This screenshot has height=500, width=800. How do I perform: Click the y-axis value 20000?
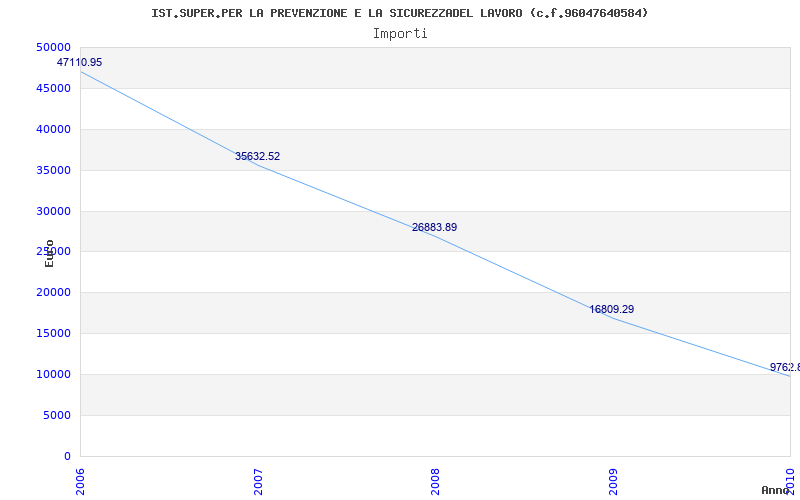point(53,292)
